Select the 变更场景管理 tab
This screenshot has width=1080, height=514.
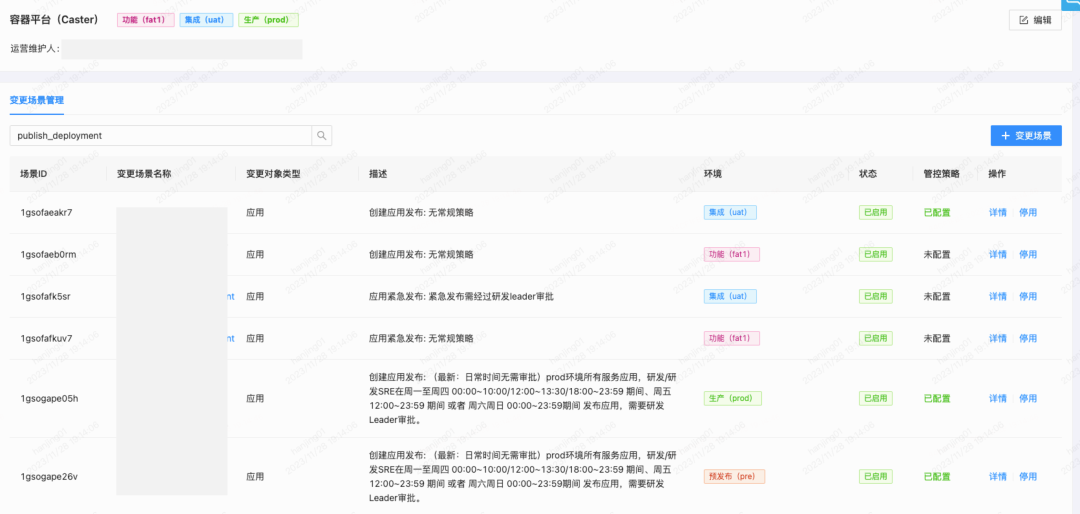pos(37,100)
